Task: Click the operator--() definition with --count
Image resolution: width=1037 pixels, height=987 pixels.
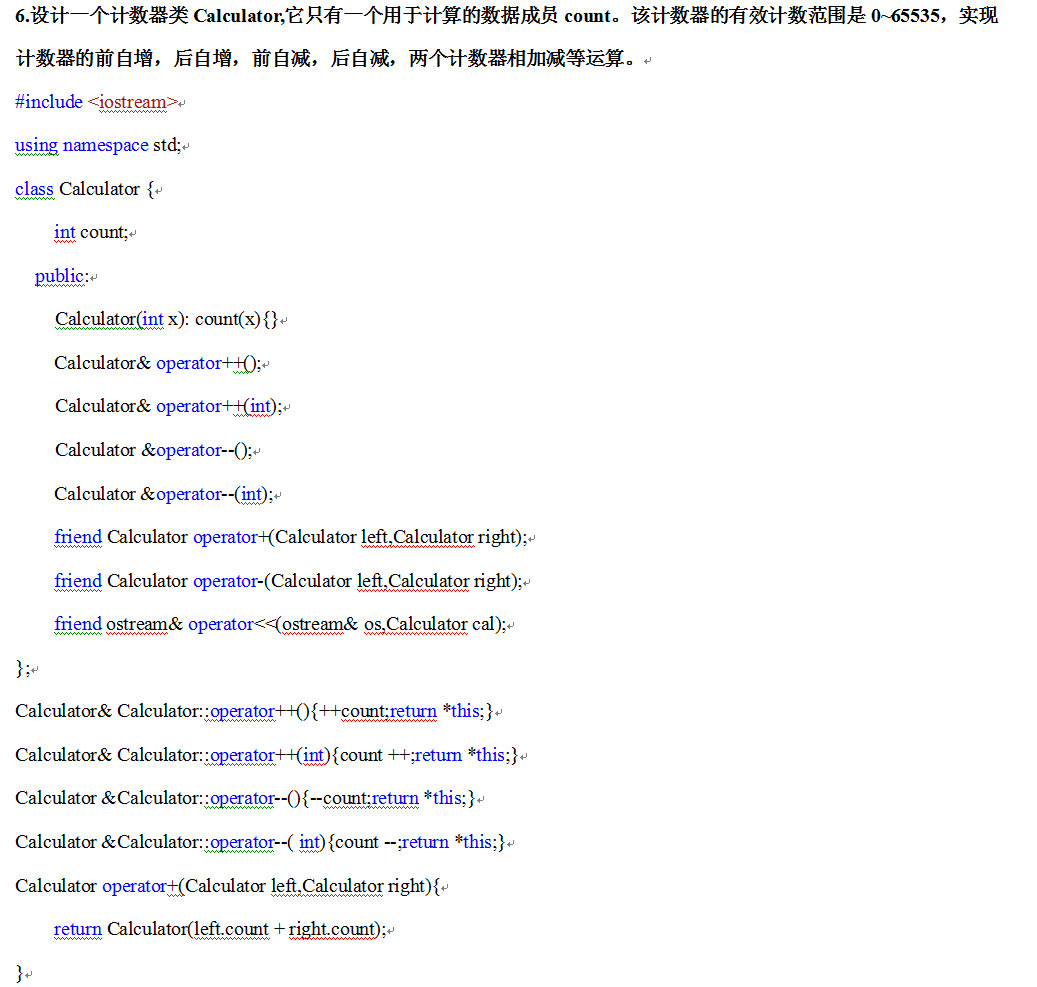Action: [x=244, y=798]
